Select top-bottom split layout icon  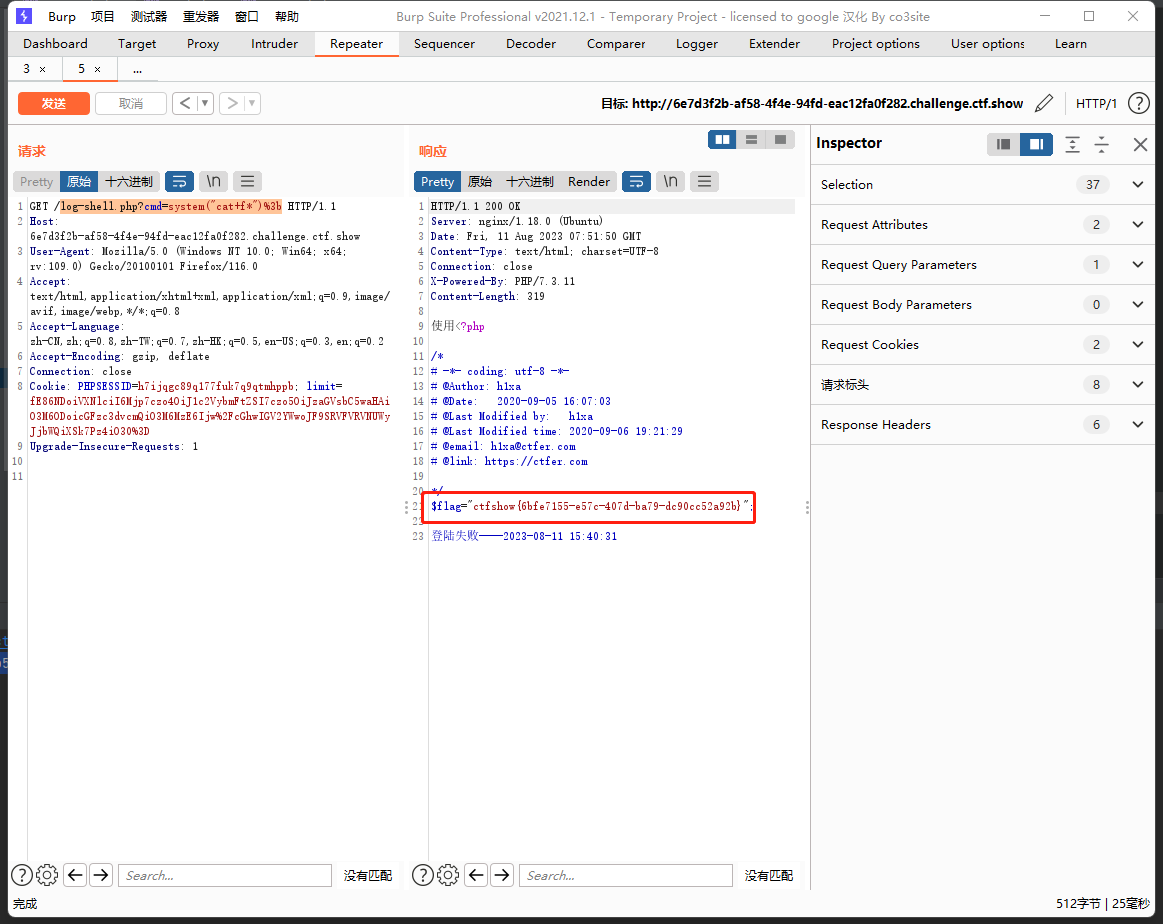click(x=751, y=139)
